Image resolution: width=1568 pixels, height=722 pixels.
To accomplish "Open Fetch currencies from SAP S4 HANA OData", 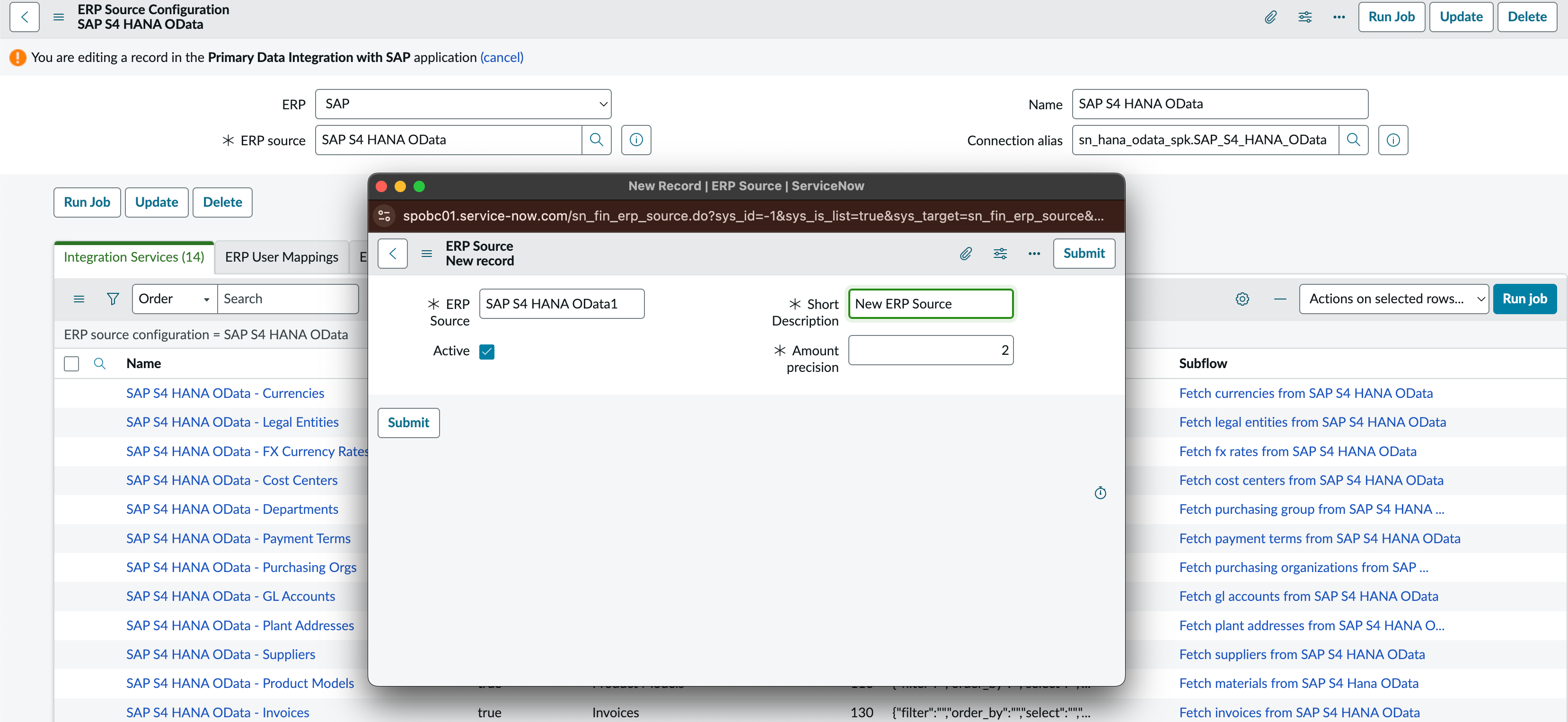I will click(1306, 393).
